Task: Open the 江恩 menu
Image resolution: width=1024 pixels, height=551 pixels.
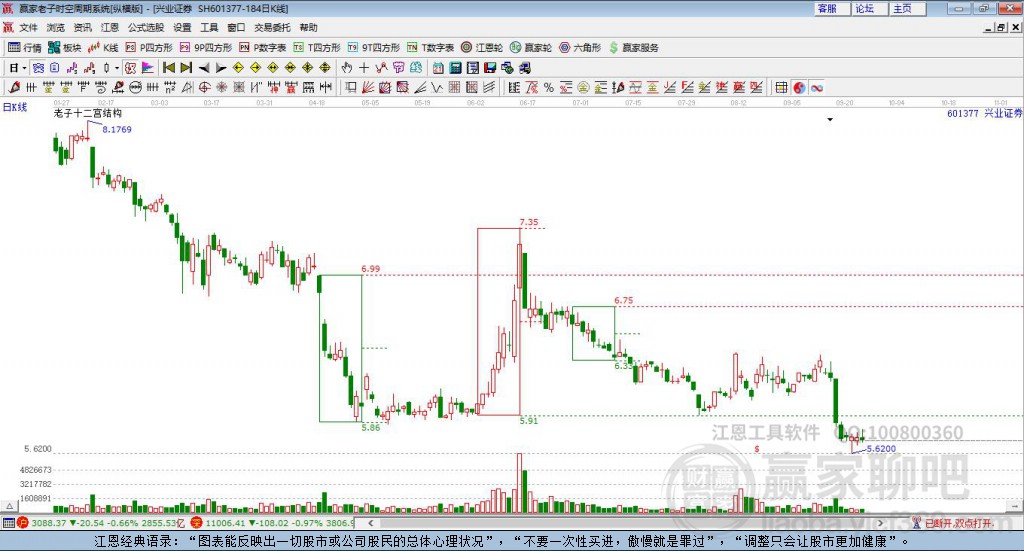Action: pos(110,27)
